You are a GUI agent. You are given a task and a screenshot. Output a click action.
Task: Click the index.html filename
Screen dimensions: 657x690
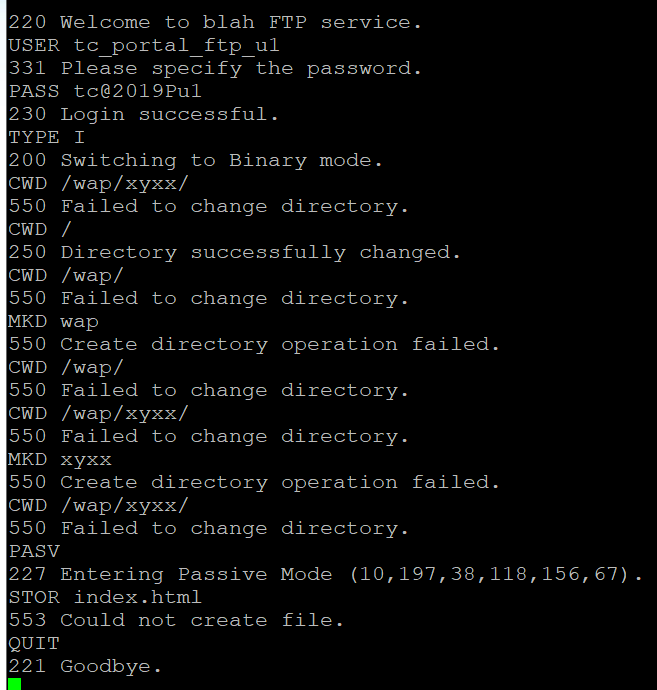[x=138, y=597]
